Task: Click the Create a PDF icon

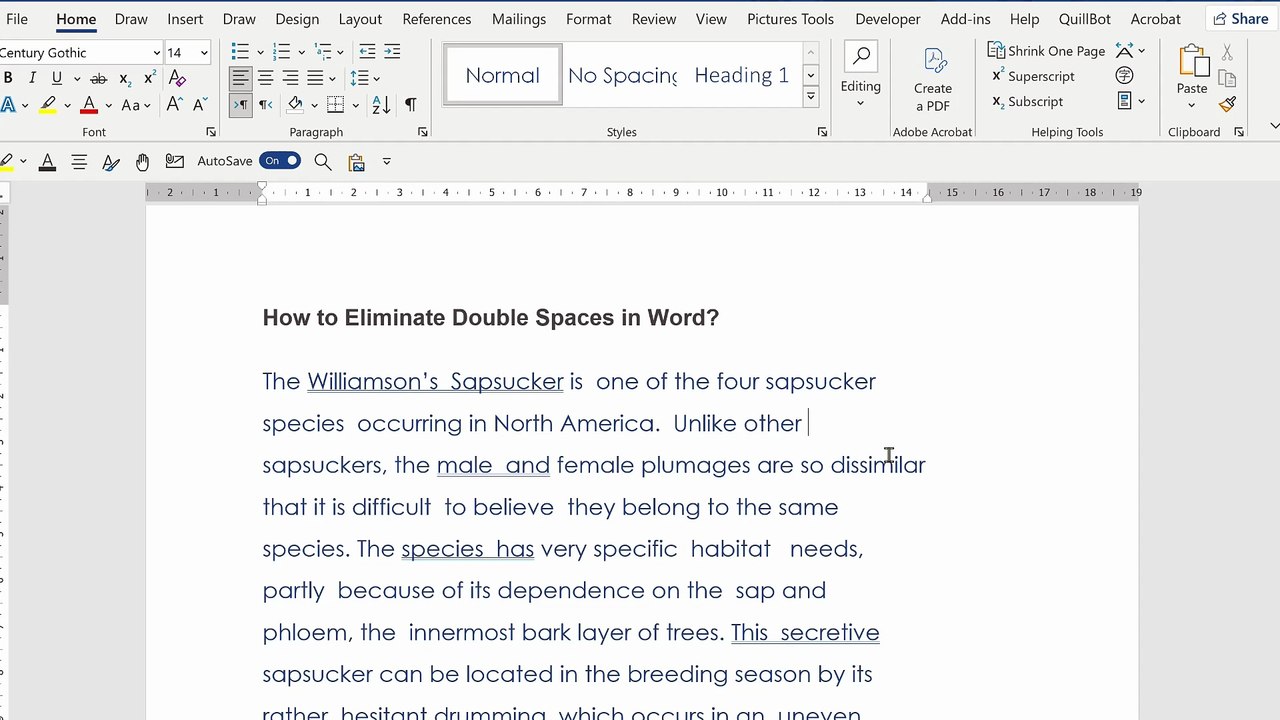Action: point(935,62)
